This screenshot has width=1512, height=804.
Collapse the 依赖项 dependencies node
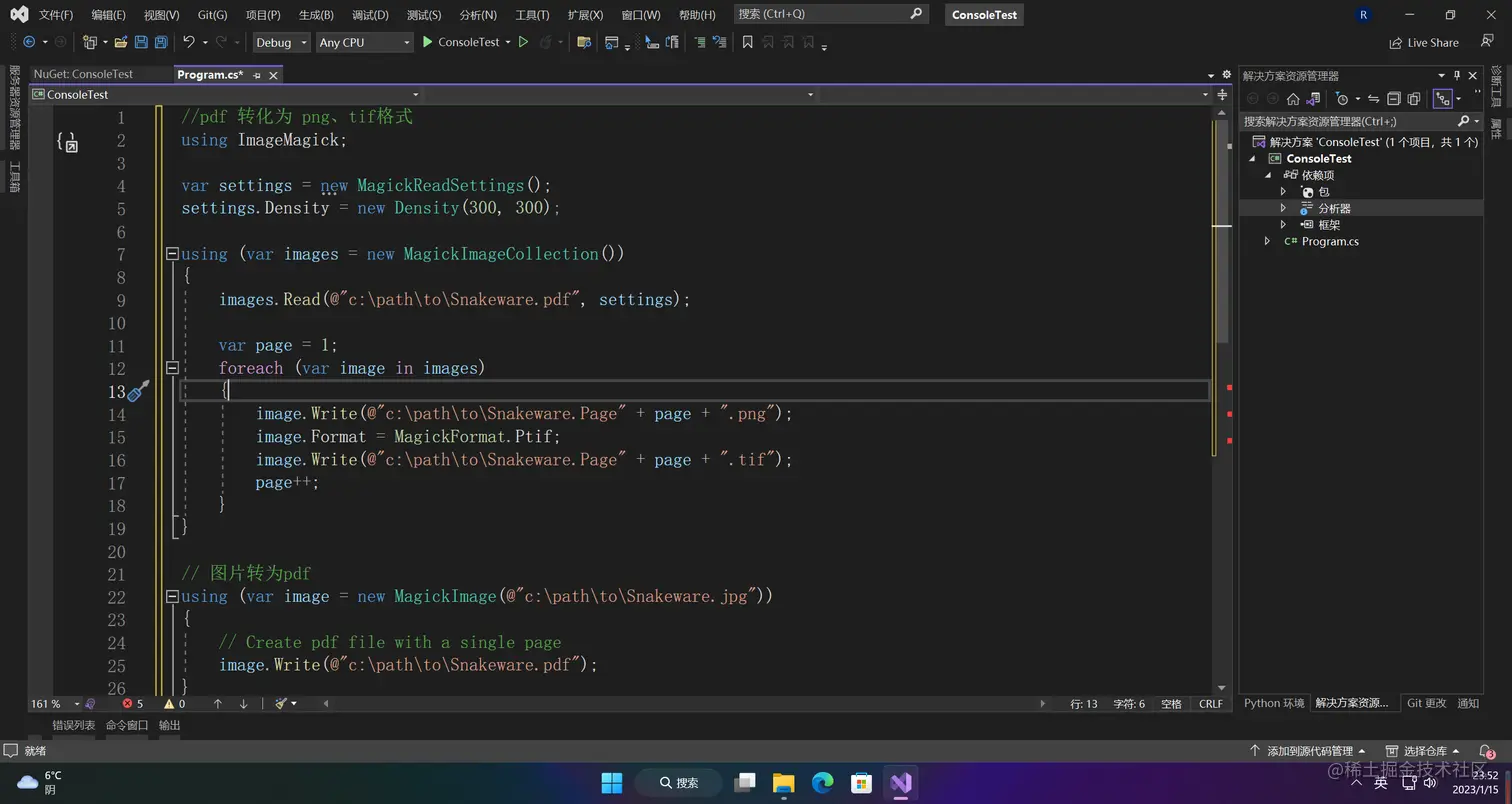click(x=1268, y=175)
